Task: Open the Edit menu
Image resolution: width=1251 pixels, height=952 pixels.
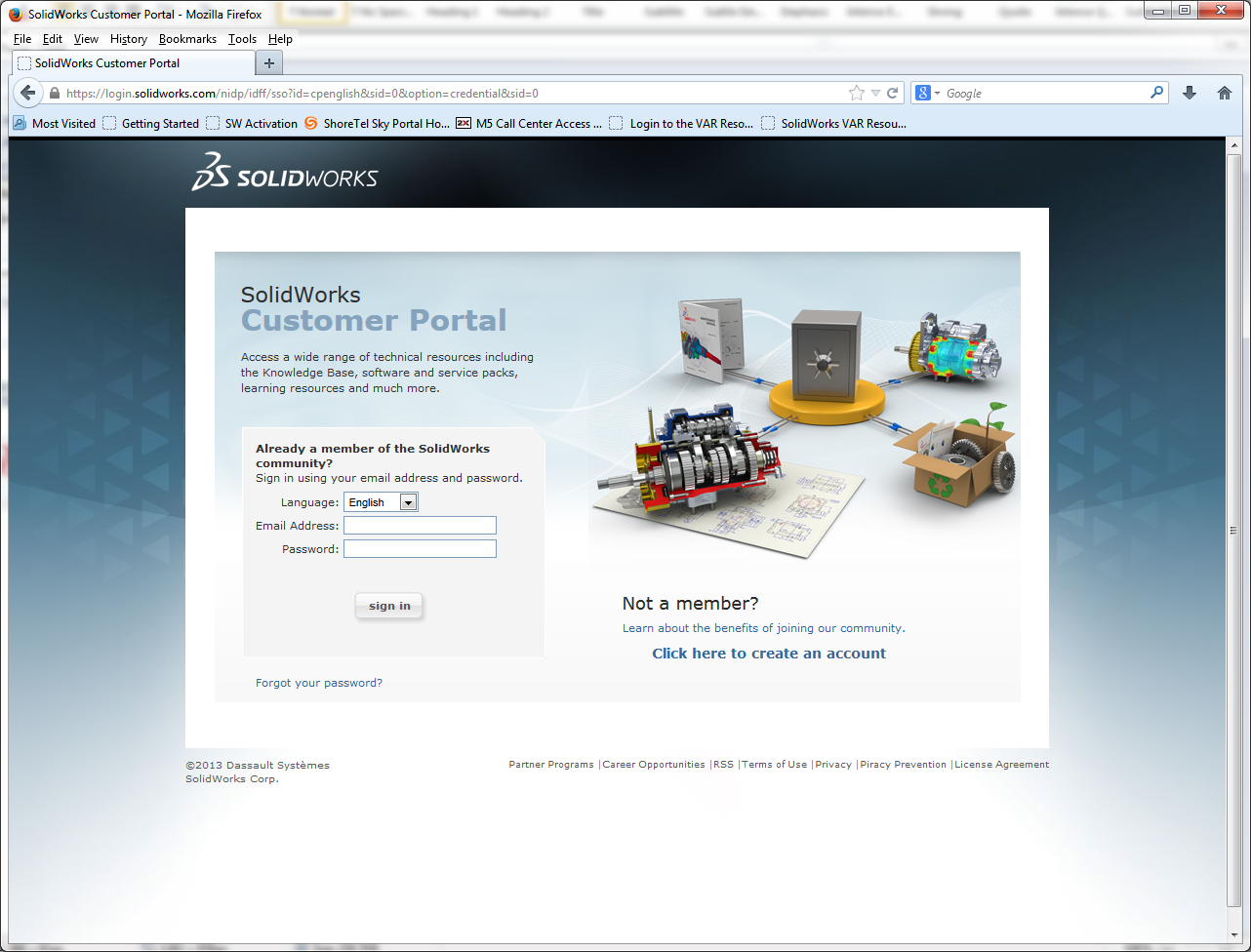Action: (x=53, y=39)
